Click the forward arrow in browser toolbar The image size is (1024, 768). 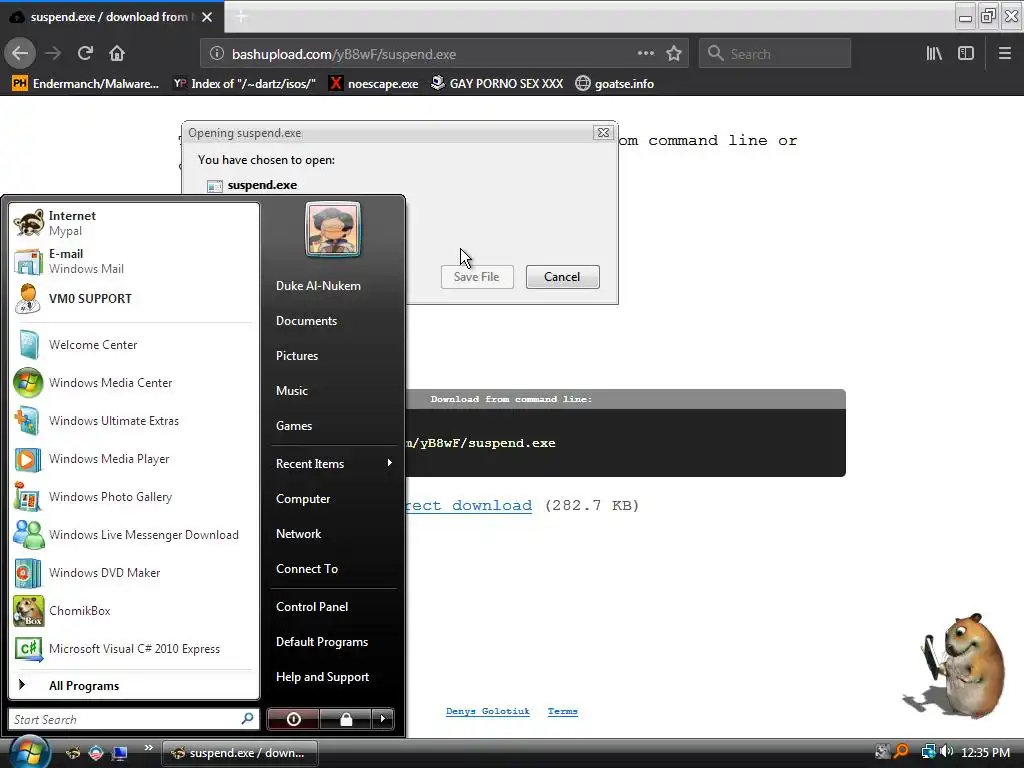pyautogui.click(x=53, y=54)
